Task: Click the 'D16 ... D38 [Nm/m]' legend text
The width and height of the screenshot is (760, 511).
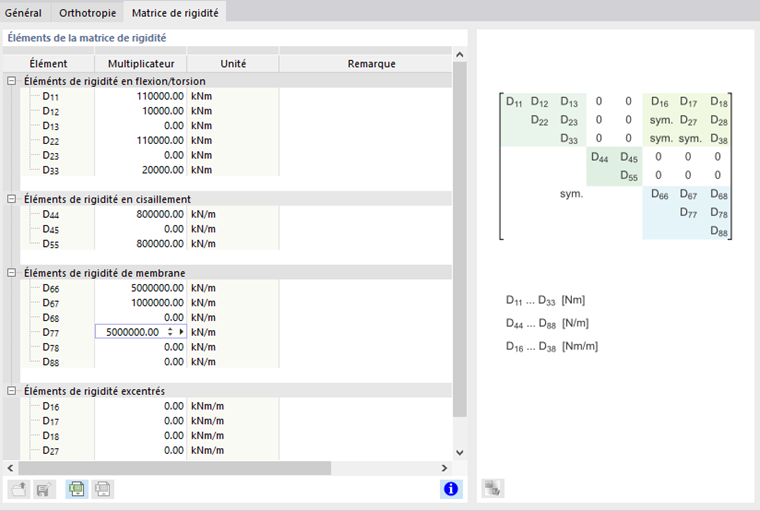Action: pos(552,346)
